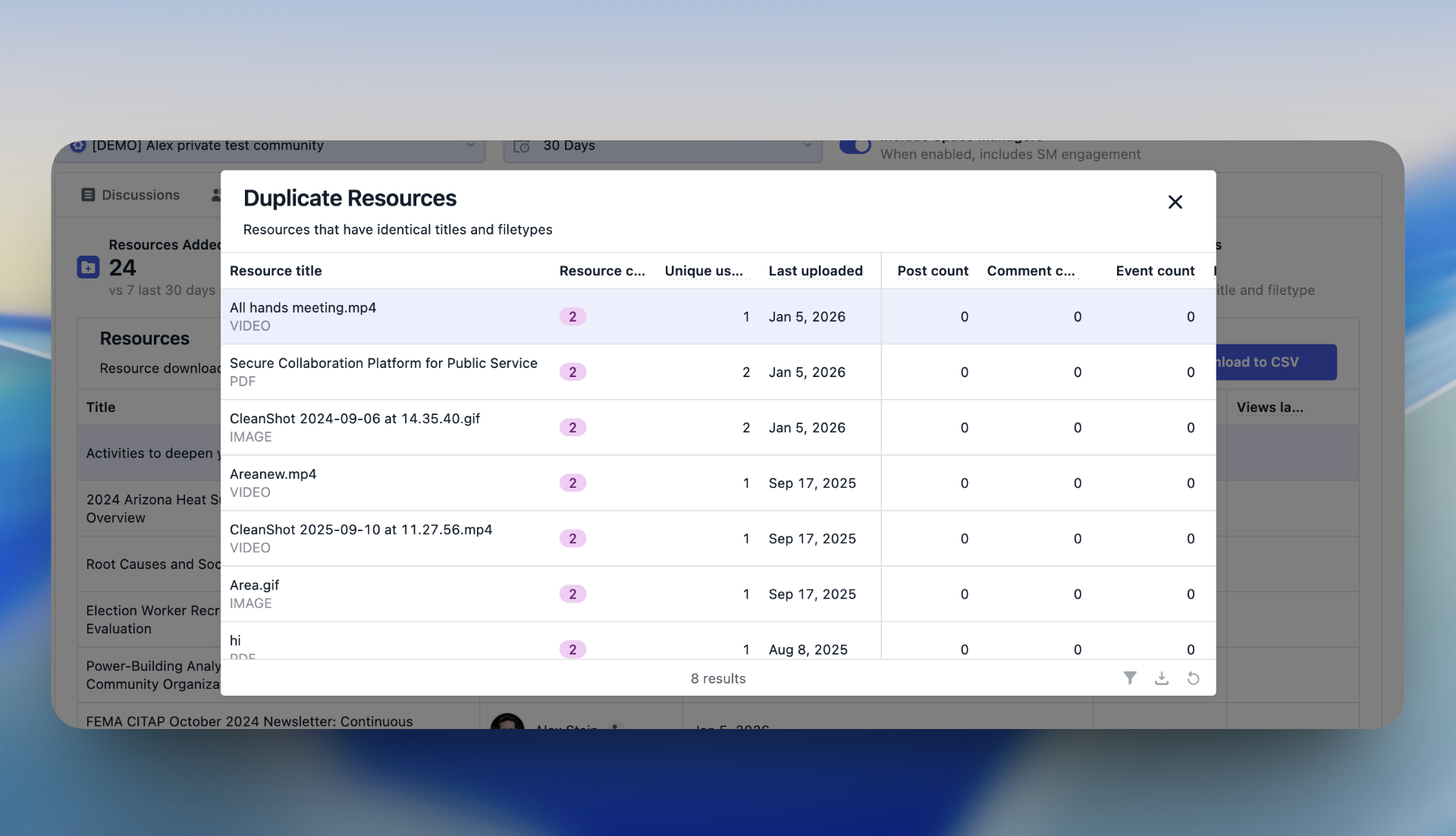The image size is (1456, 836).
Task: Click the Resources Added folder icon
Action: coord(89,267)
